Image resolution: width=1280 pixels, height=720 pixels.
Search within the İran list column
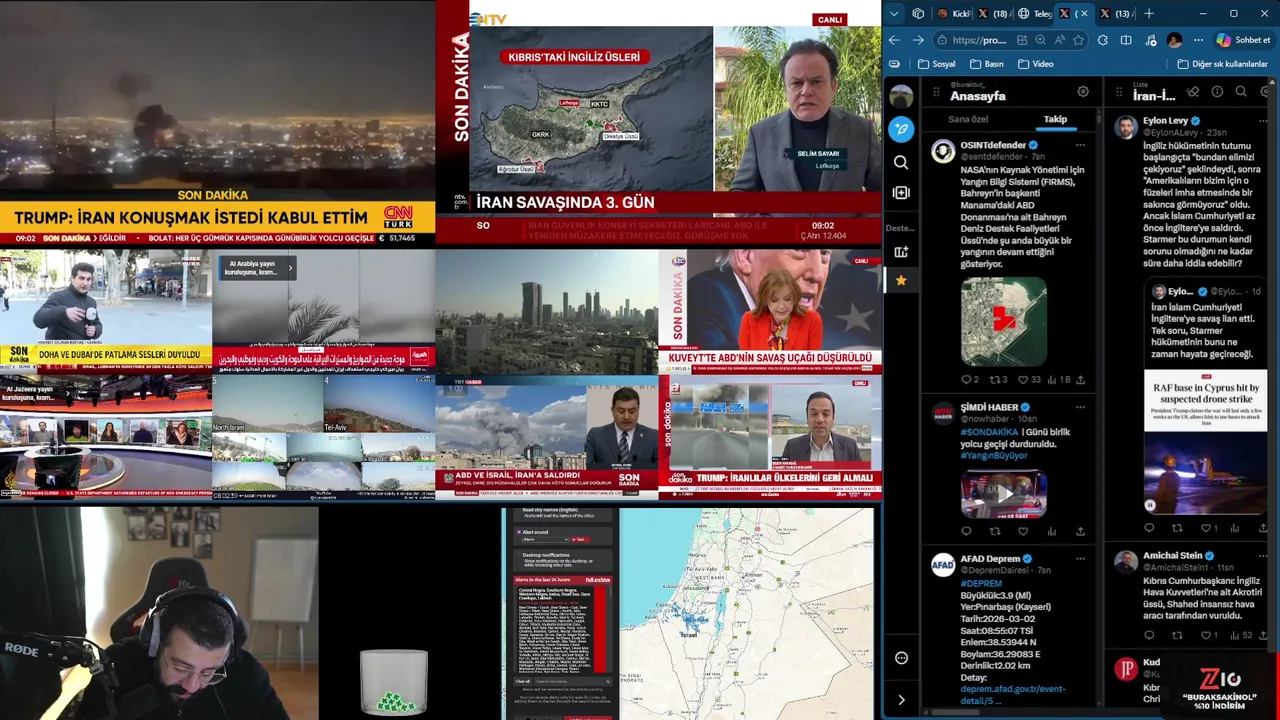(x=1241, y=91)
